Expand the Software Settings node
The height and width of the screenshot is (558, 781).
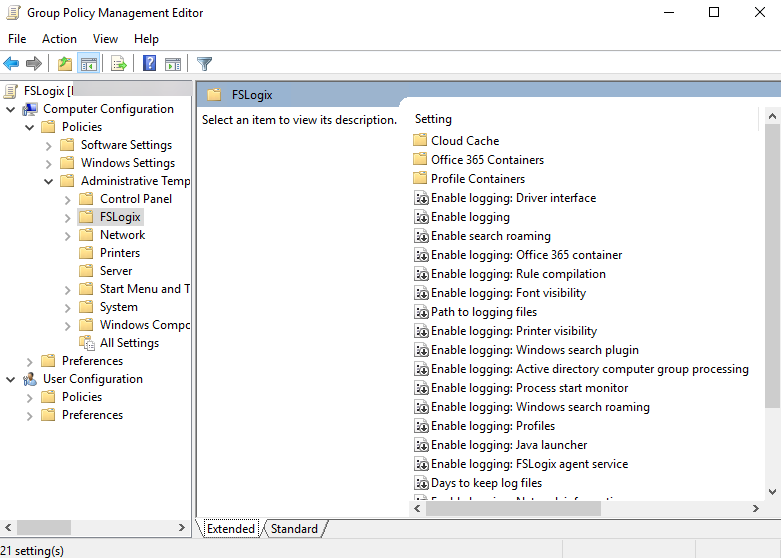(x=48, y=145)
